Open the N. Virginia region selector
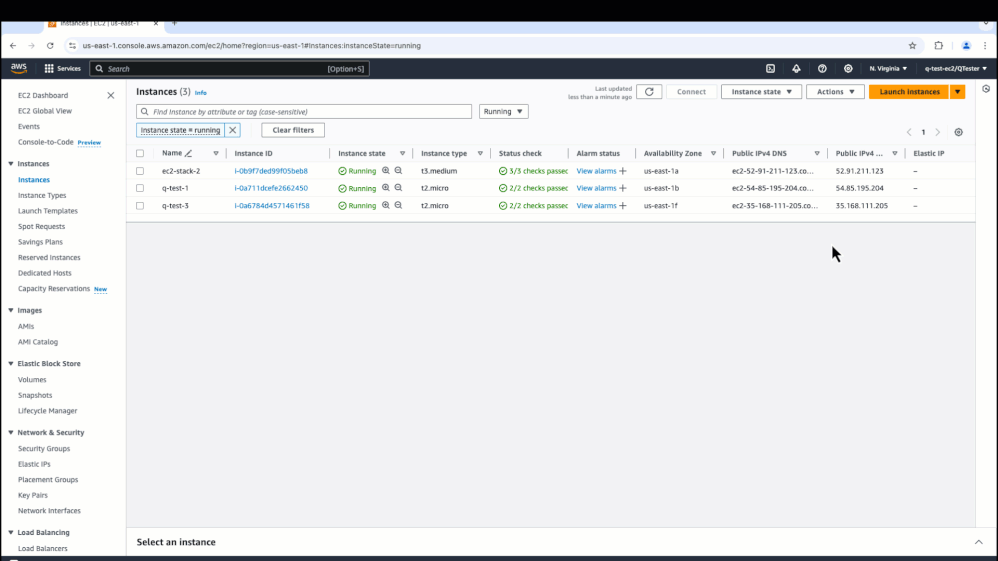 [x=888, y=68]
